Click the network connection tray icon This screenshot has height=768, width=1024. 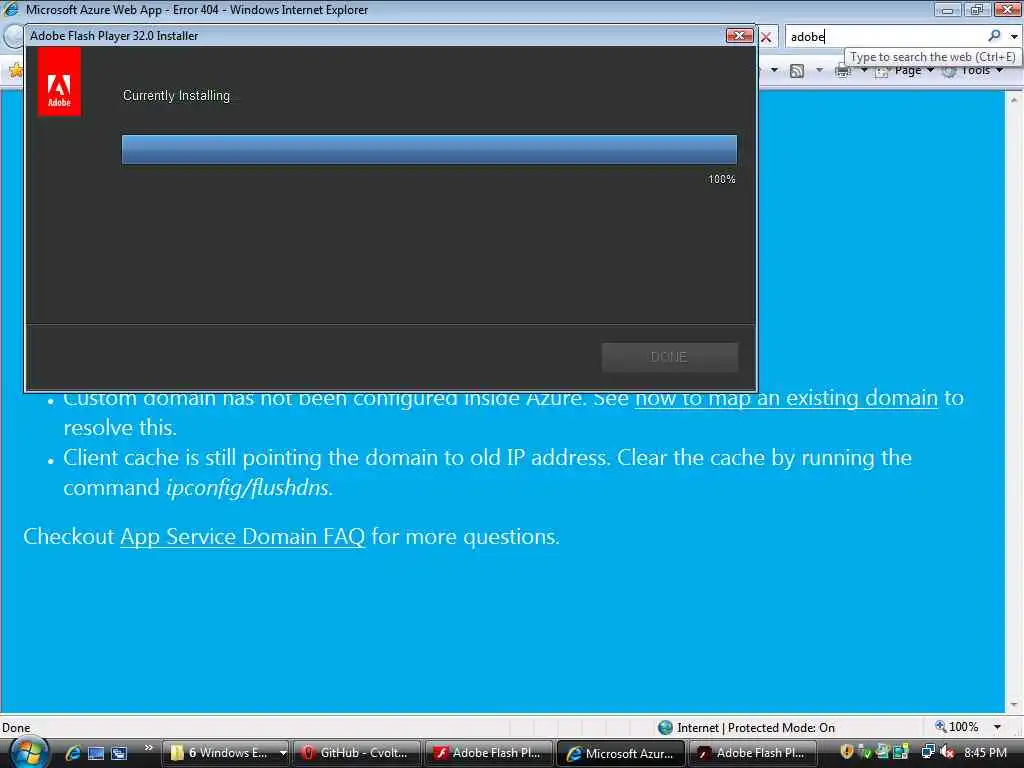tap(928, 752)
